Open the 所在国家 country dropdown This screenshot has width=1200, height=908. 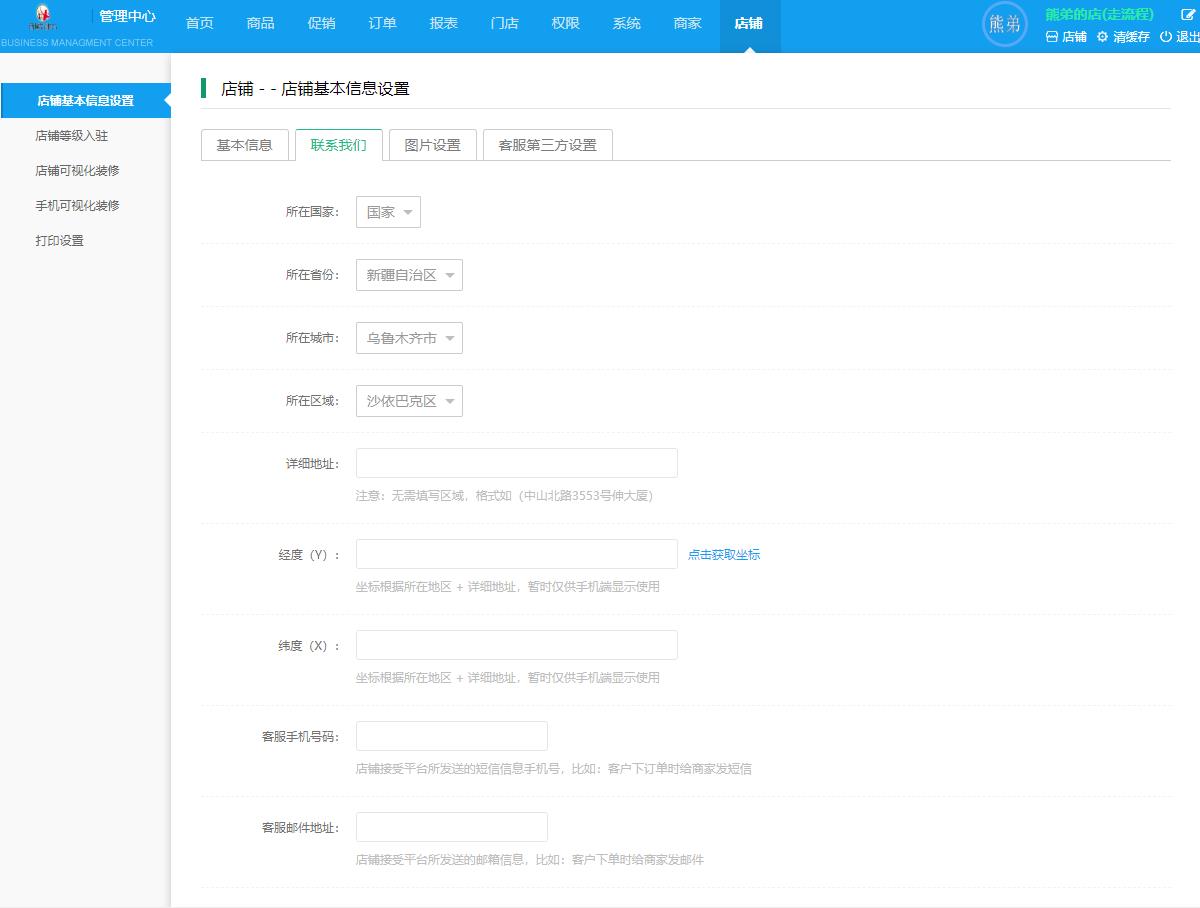pos(388,212)
